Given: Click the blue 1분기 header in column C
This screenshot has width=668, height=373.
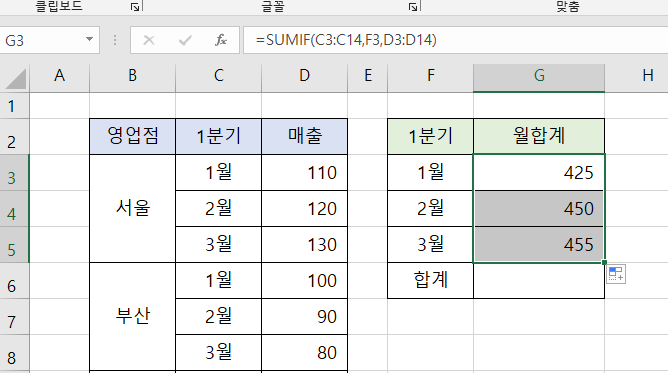Looking at the screenshot, I should click(x=219, y=137).
